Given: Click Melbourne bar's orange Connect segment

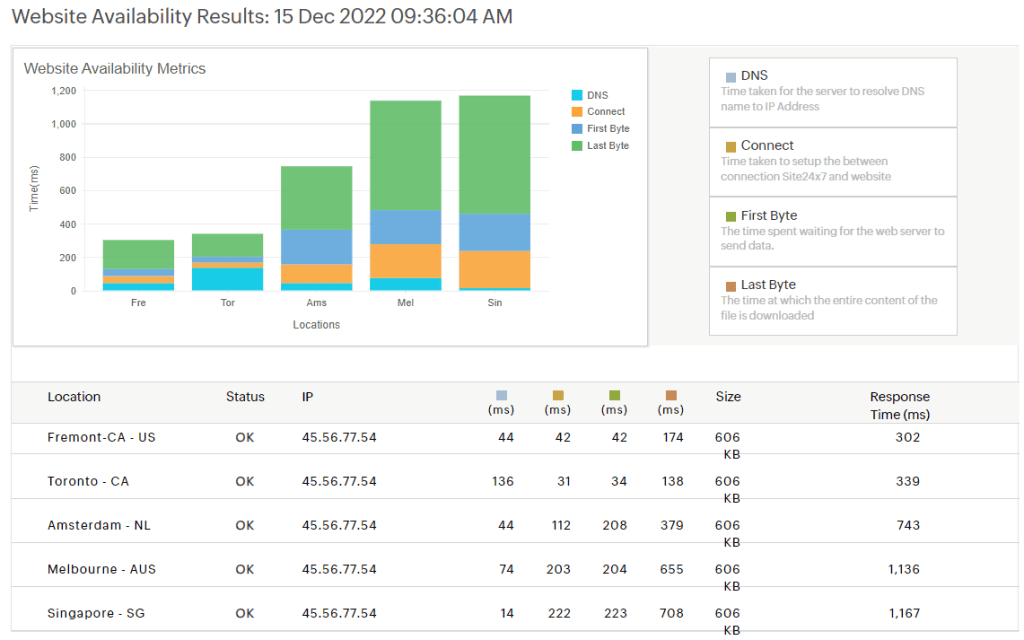Looking at the screenshot, I should (x=405, y=260).
